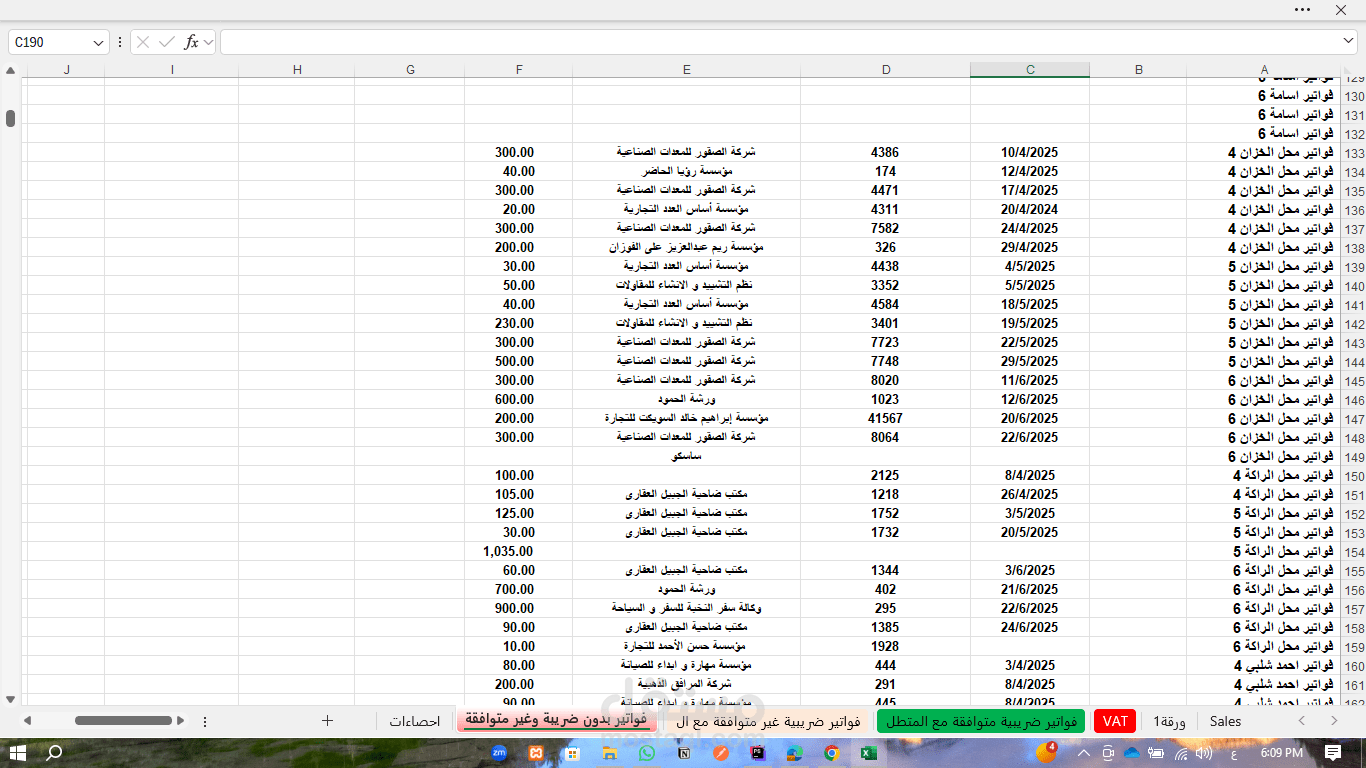
Task: Select column D header
Action: (886, 70)
